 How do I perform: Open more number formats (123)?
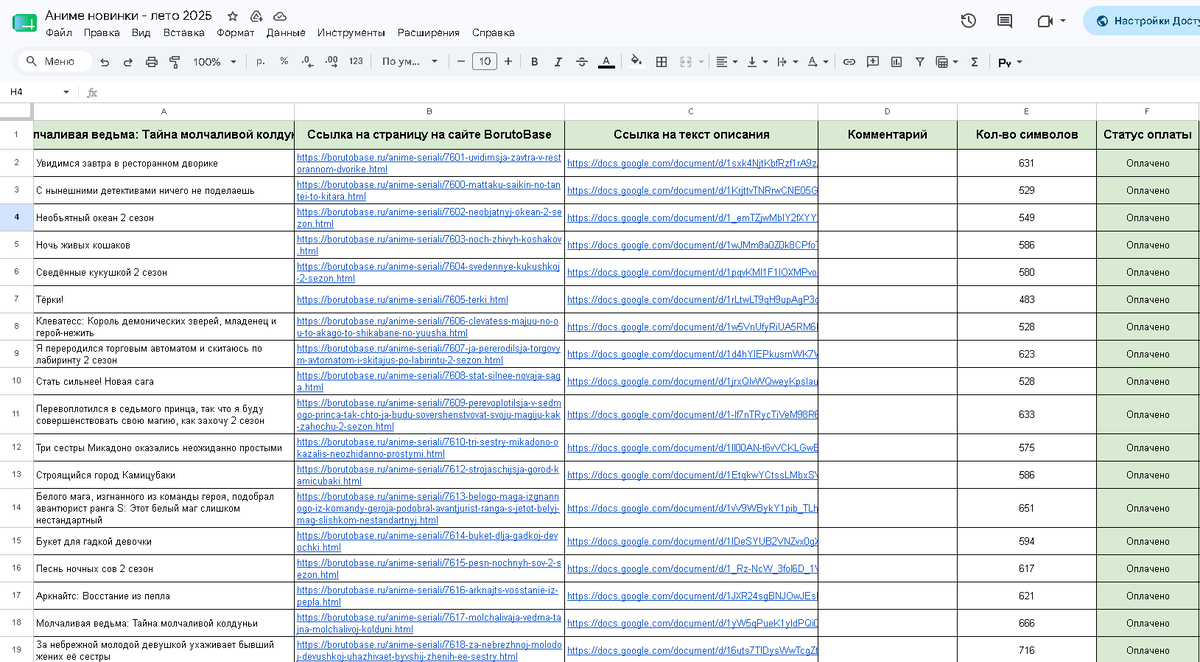coord(356,62)
